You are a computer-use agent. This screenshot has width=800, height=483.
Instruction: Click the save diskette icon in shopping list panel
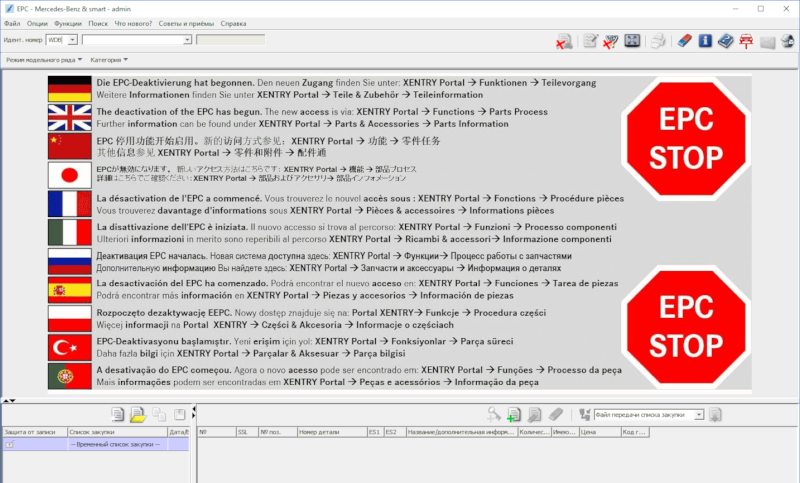click(180, 415)
